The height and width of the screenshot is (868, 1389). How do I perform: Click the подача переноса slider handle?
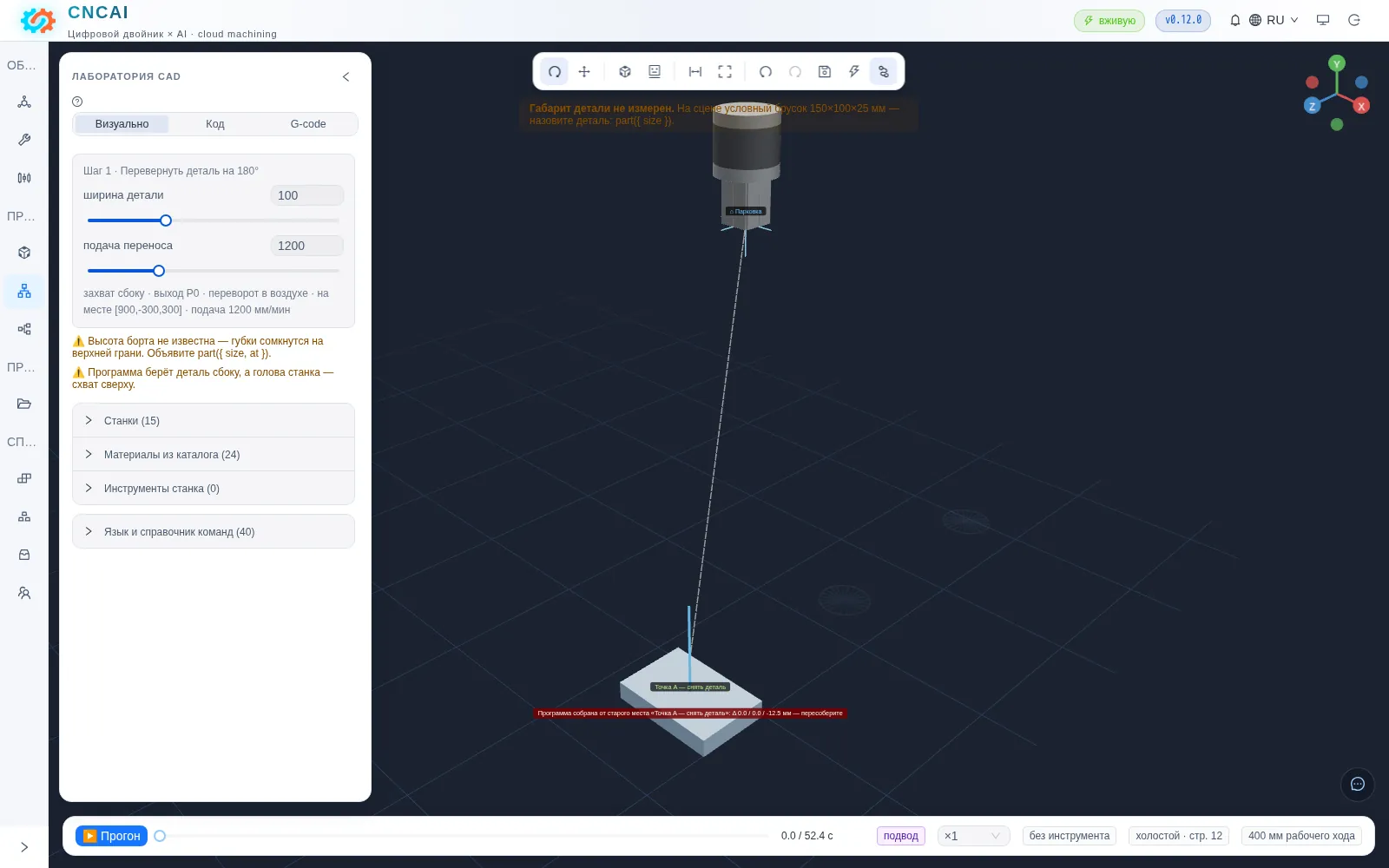click(x=159, y=271)
